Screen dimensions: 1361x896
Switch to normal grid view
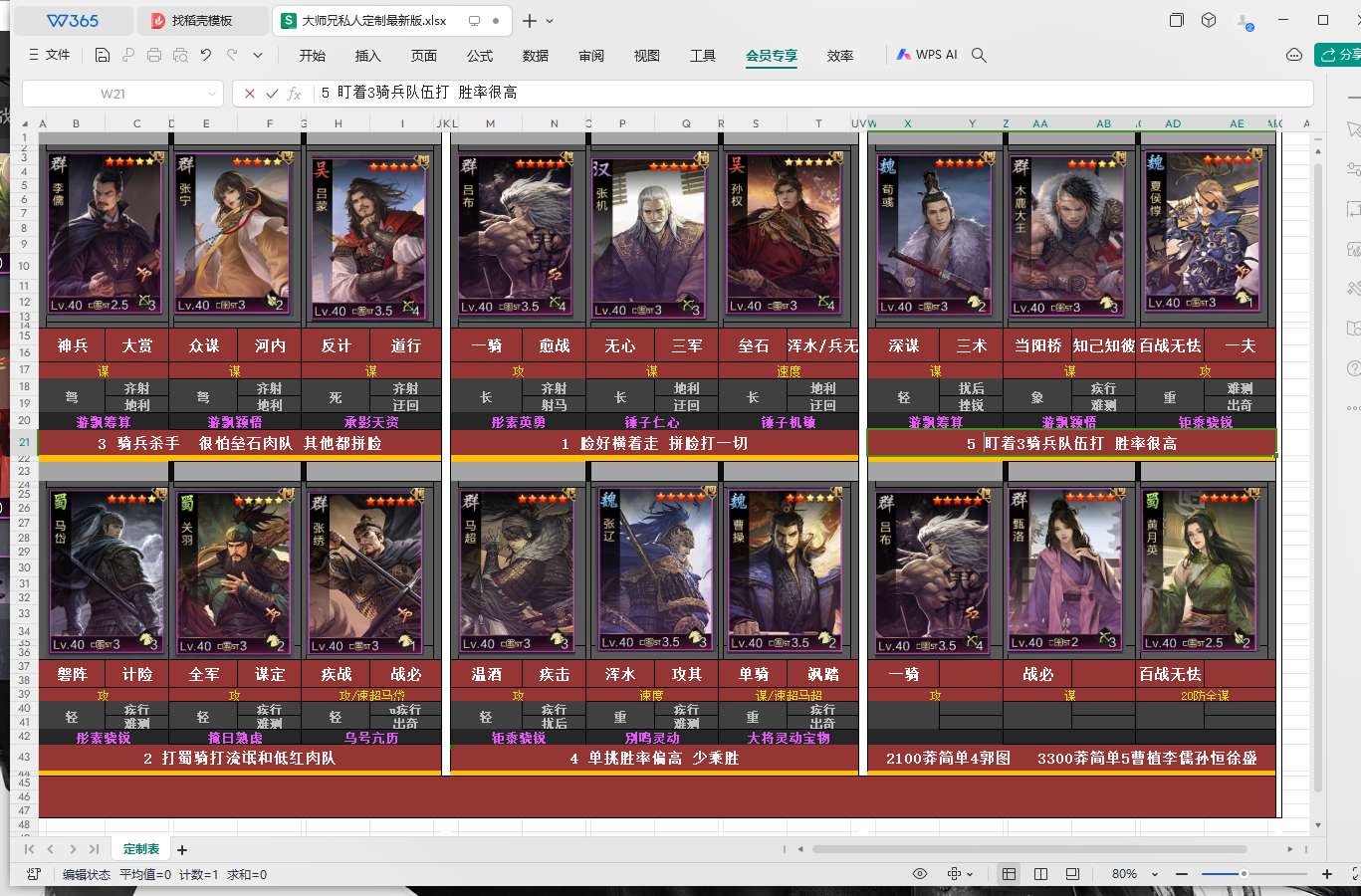1009,874
